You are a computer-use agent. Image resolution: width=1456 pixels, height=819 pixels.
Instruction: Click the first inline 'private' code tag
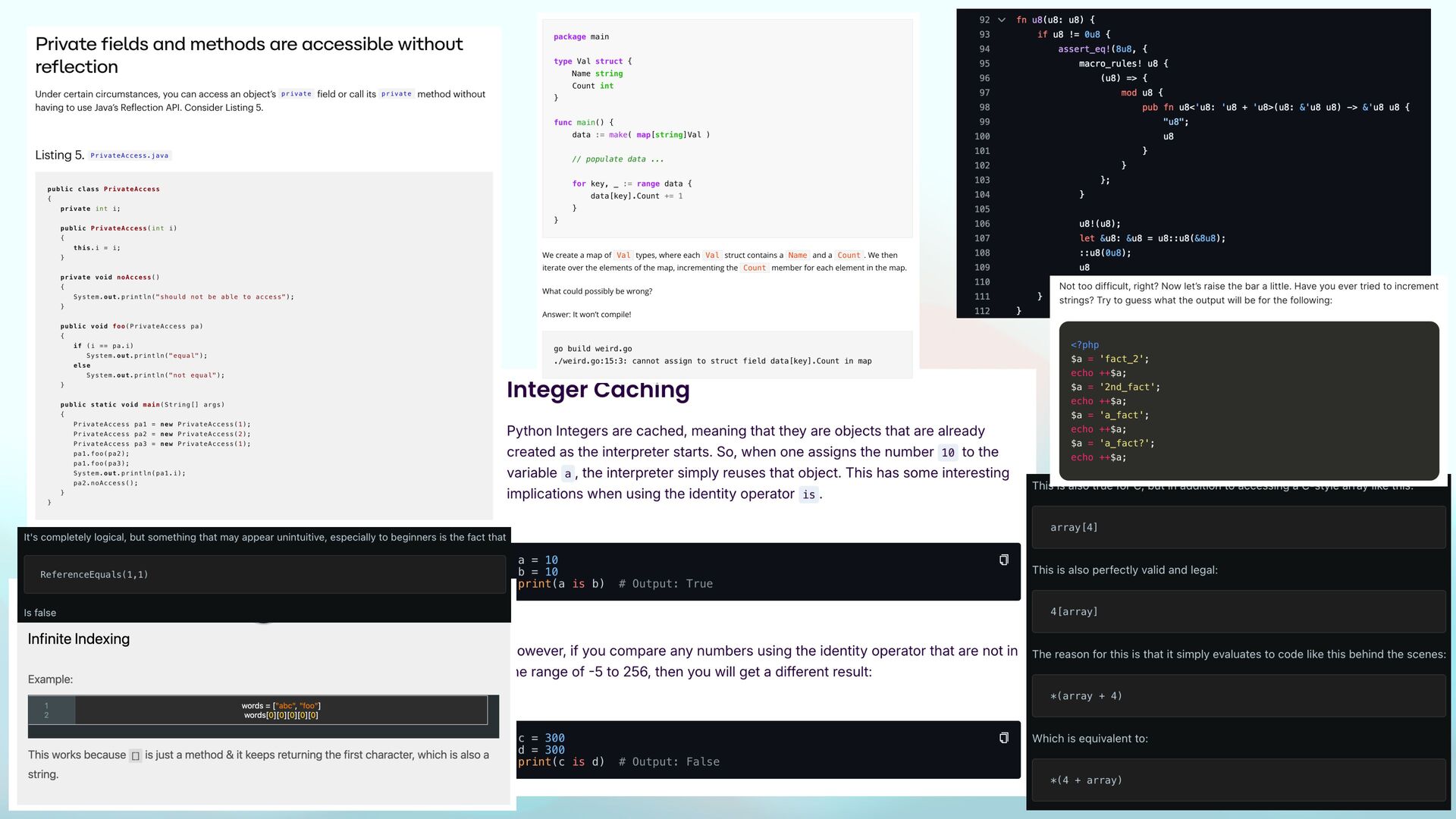point(296,94)
